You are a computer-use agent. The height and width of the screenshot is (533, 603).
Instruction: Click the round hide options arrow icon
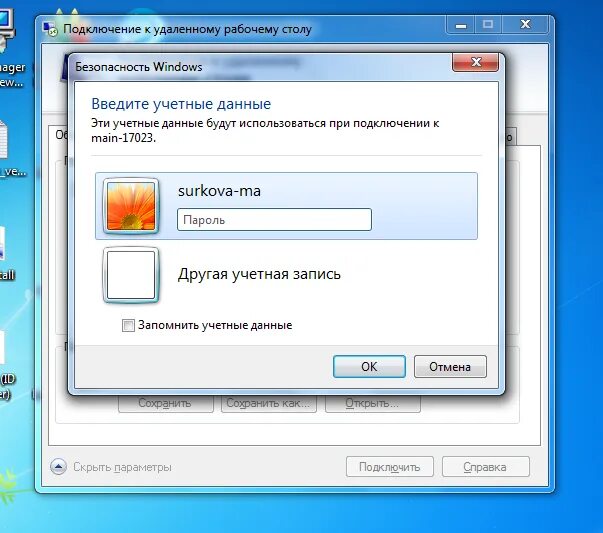58,467
